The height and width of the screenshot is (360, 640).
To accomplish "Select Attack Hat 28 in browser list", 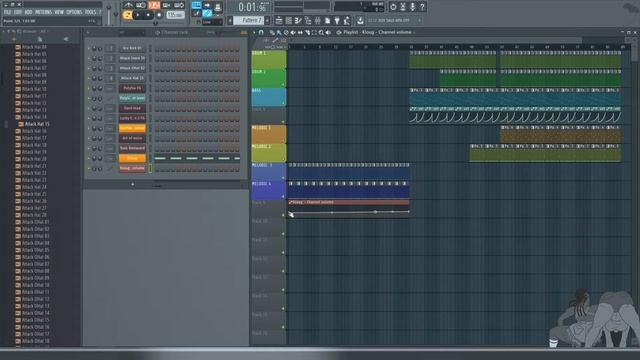I will pyautogui.click(x=34, y=215).
